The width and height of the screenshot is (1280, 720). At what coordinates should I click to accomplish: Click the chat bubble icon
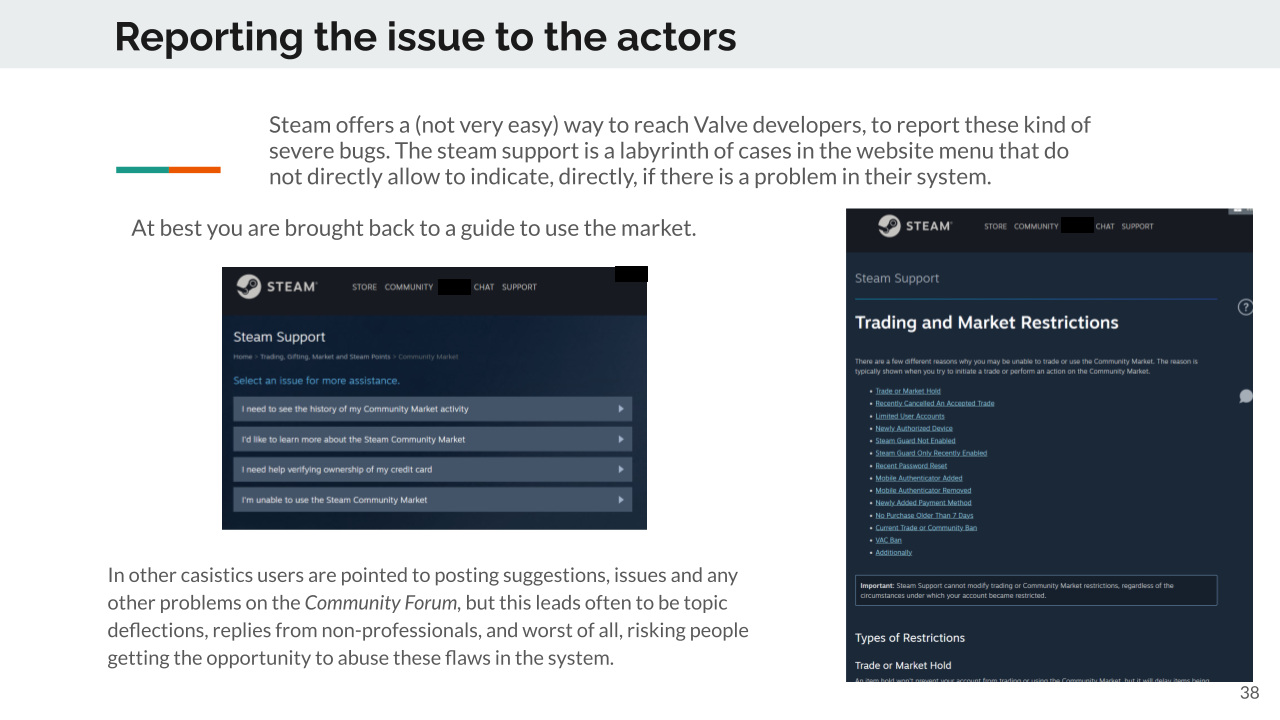click(x=1245, y=396)
